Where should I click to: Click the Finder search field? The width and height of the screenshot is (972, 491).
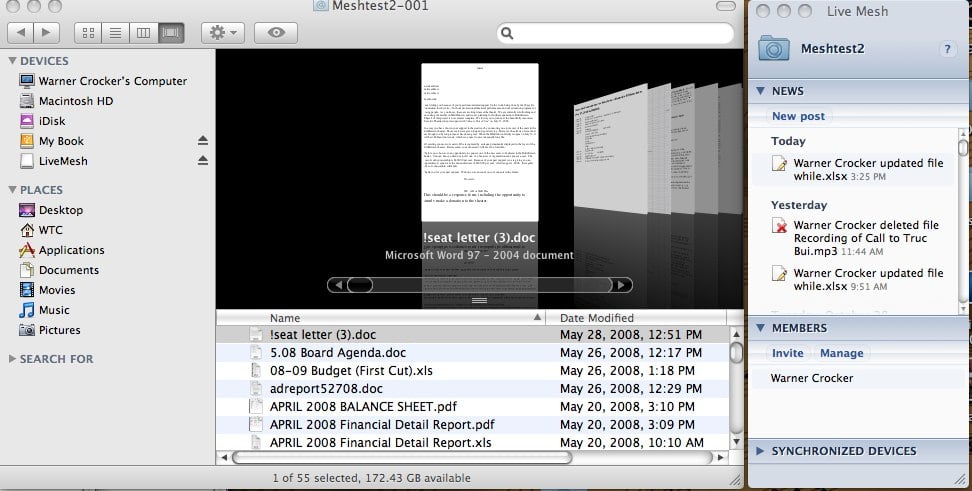tap(615, 33)
